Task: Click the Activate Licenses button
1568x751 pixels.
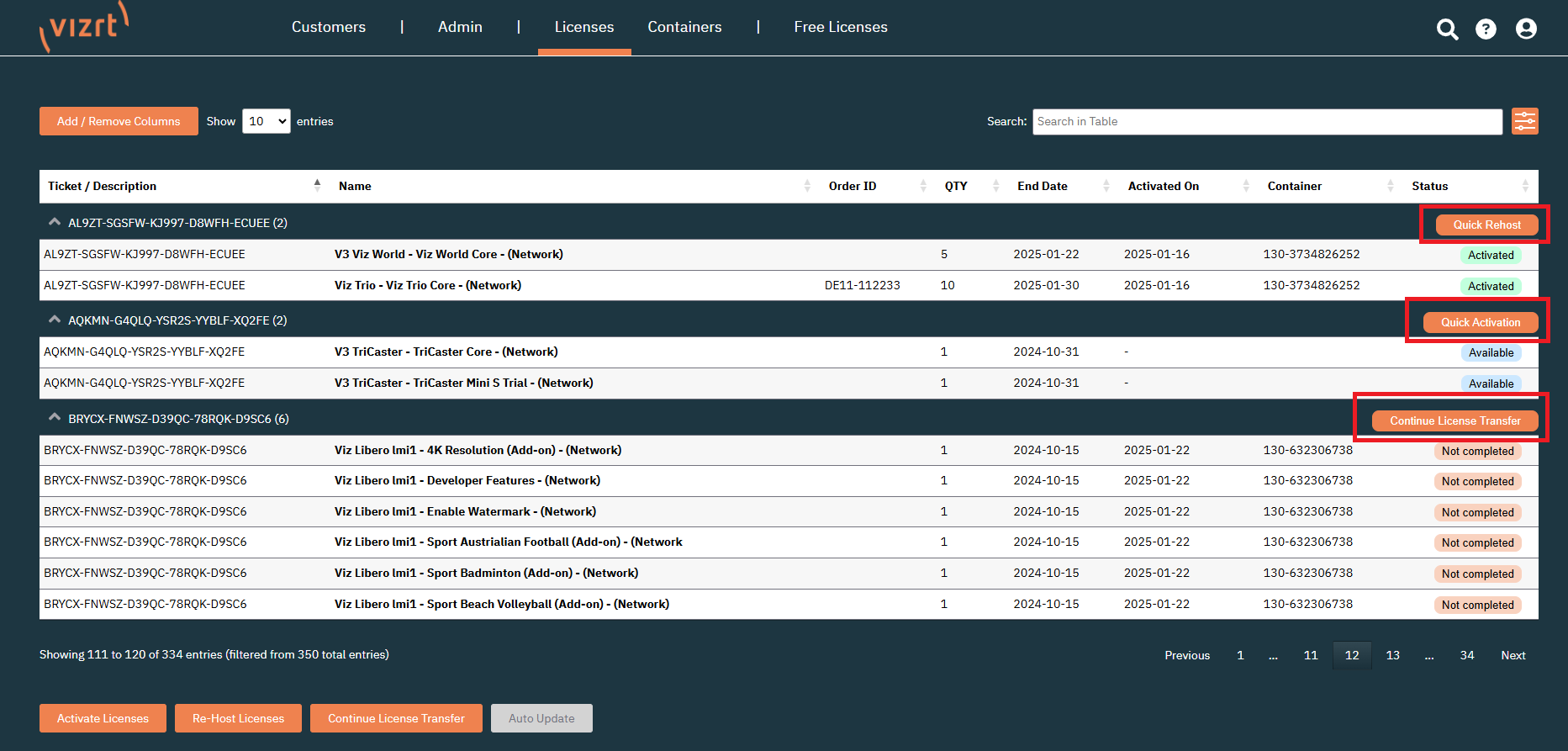Action: coord(103,718)
